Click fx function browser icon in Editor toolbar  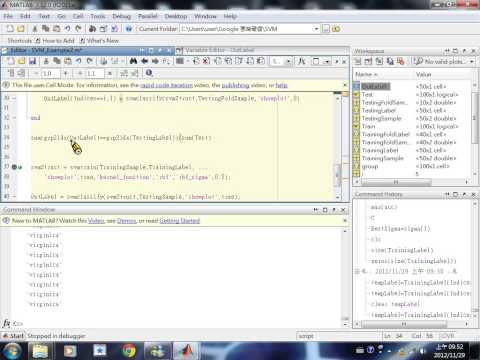point(302,61)
